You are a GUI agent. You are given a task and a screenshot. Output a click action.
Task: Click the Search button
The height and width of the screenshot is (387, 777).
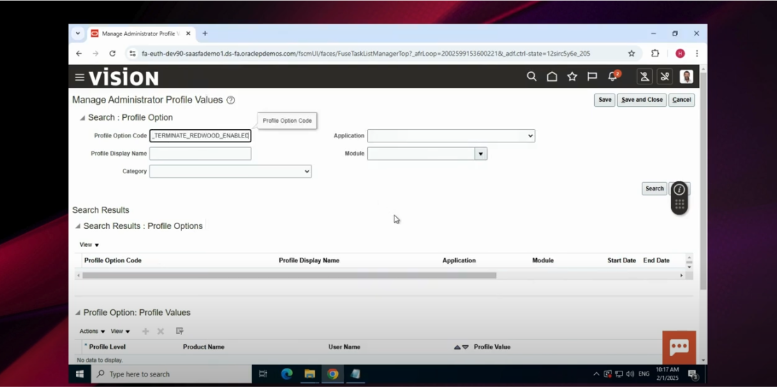point(654,189)
